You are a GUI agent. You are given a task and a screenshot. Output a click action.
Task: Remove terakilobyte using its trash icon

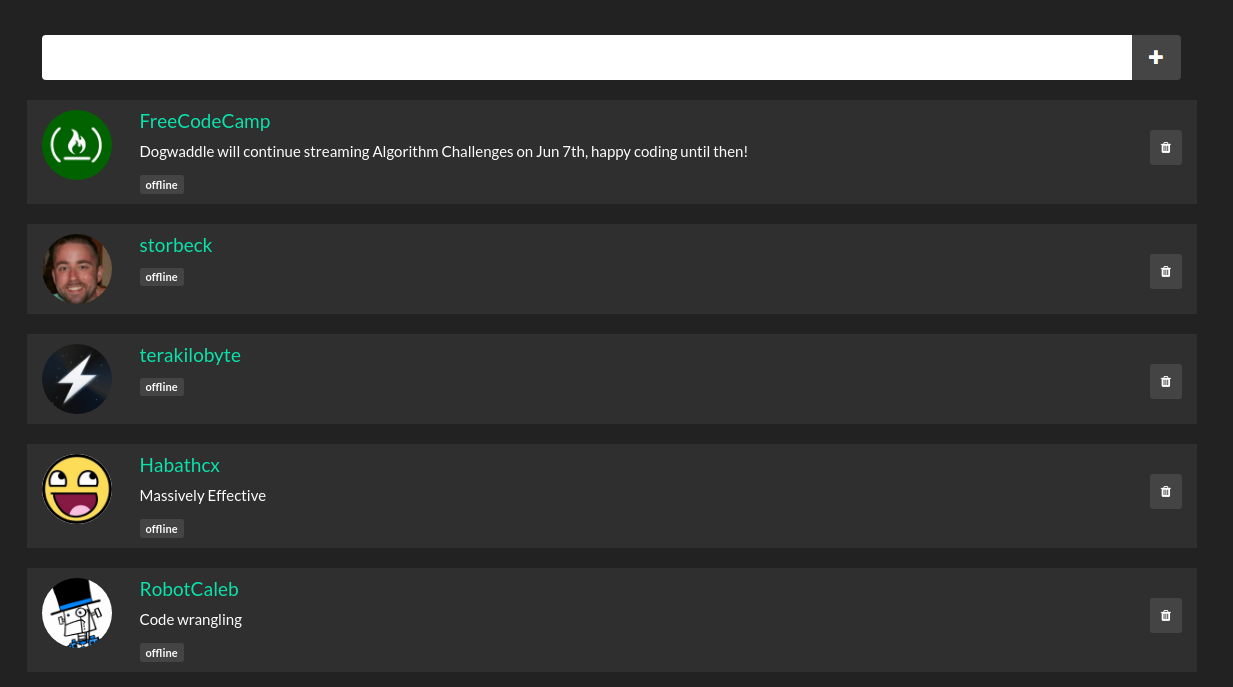1166,382
